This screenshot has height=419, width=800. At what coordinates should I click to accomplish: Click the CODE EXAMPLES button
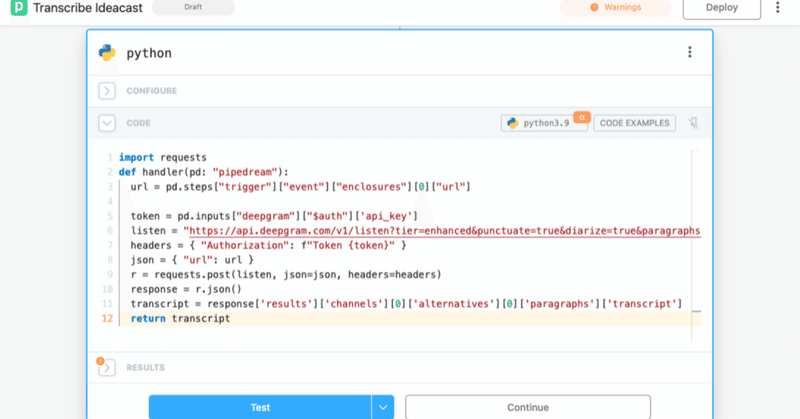pyautogui.click(x=635, y=123)
